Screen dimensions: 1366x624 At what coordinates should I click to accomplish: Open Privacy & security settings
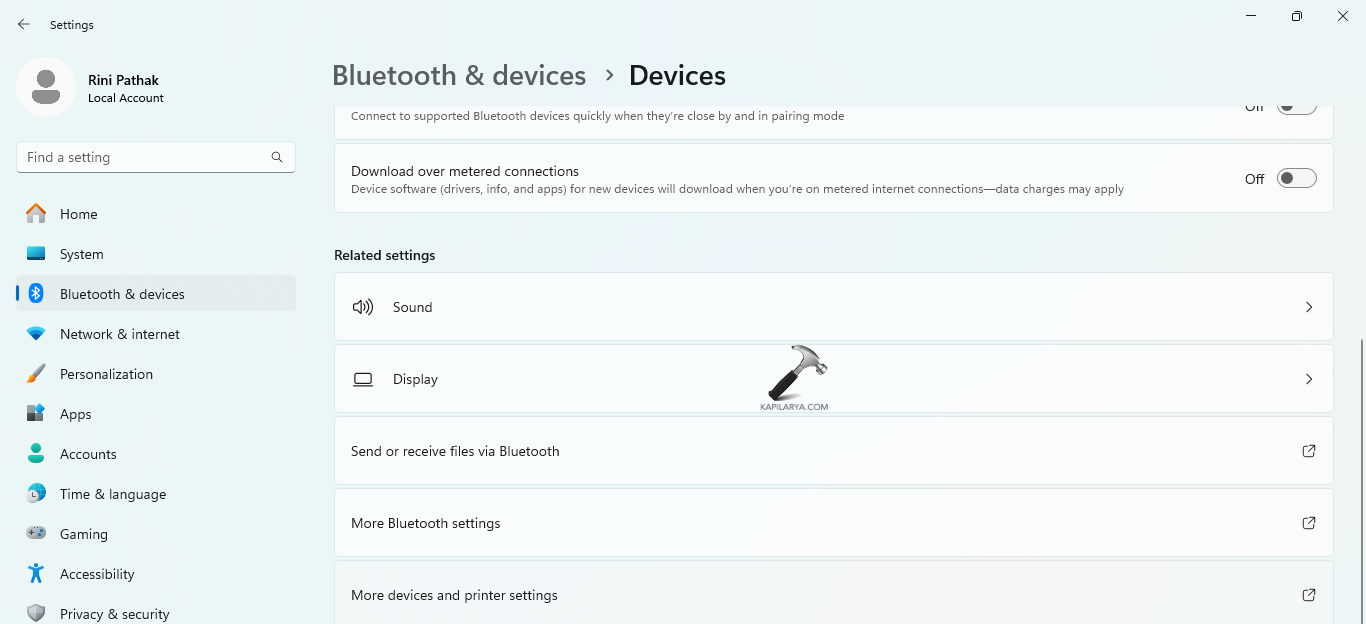[114, 612]
